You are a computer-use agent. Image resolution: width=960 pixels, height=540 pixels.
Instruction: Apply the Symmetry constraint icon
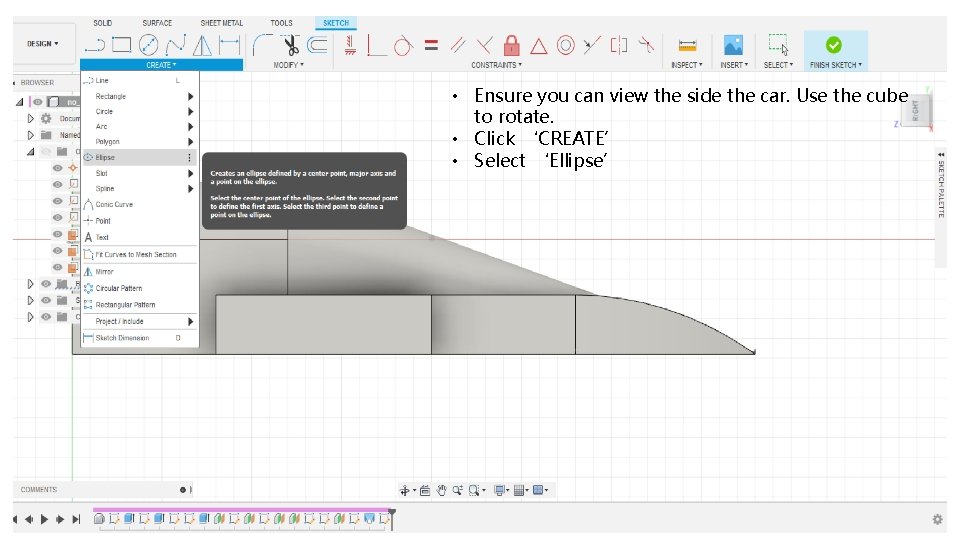pyautogui.click(x=619, y=45)
